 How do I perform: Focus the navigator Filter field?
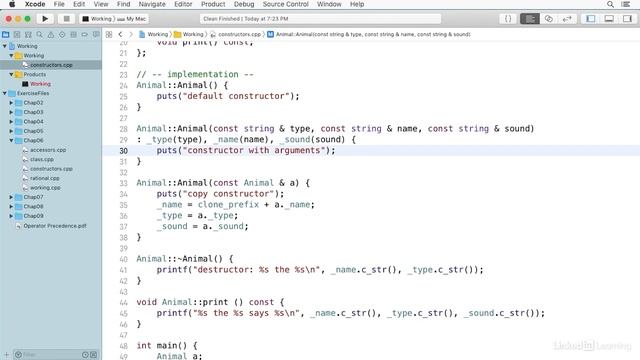pyautogui.click(x=50, y=355)
